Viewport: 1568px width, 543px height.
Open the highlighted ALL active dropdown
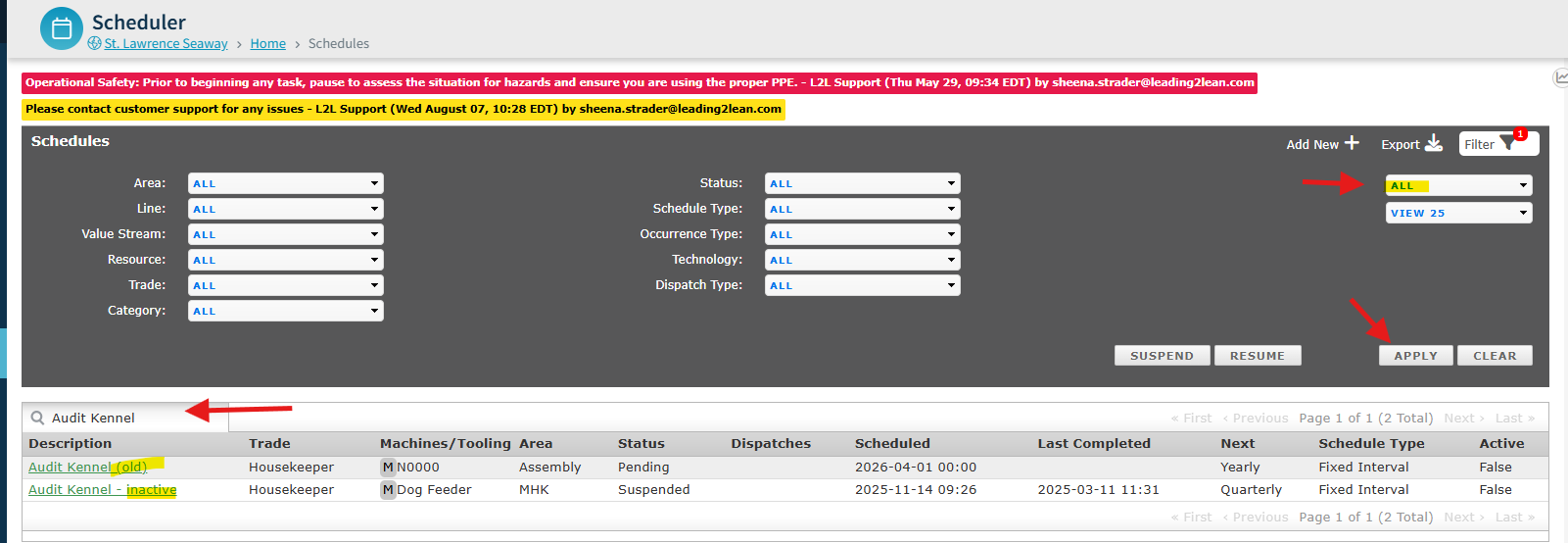1458,185
